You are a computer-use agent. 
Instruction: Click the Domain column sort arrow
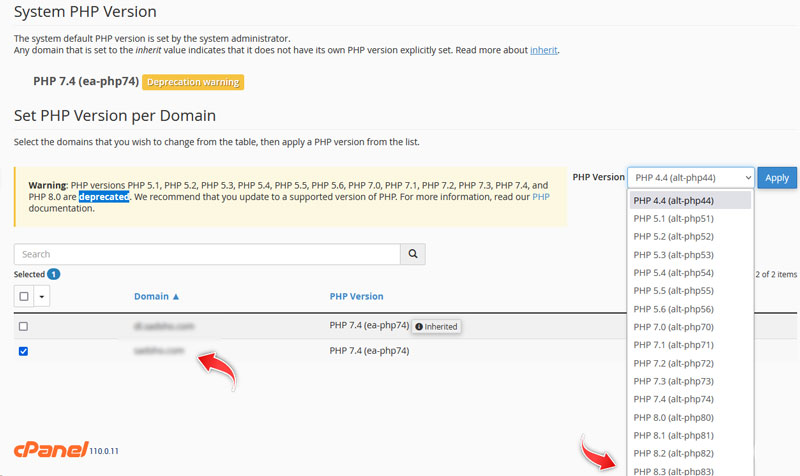pyautogui.click(x=176, y=296)
